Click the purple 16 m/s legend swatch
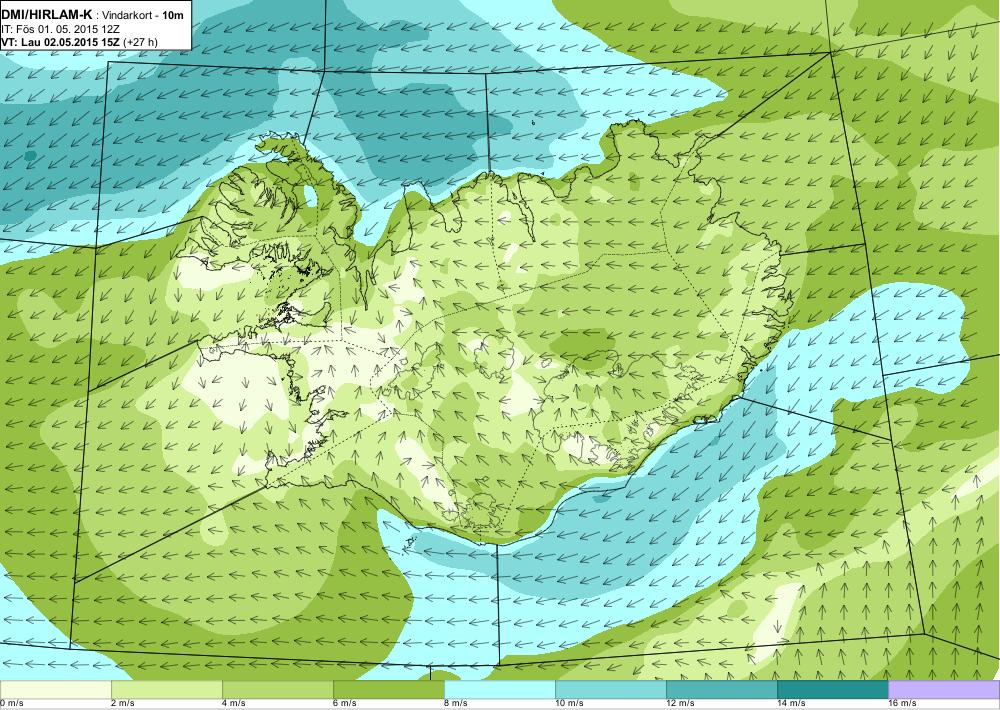 pos(944,690)
